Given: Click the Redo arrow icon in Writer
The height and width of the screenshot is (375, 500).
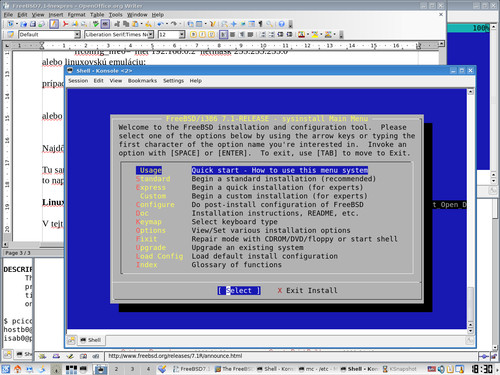Looking at the screenshot, I should (x=174, y=24).
